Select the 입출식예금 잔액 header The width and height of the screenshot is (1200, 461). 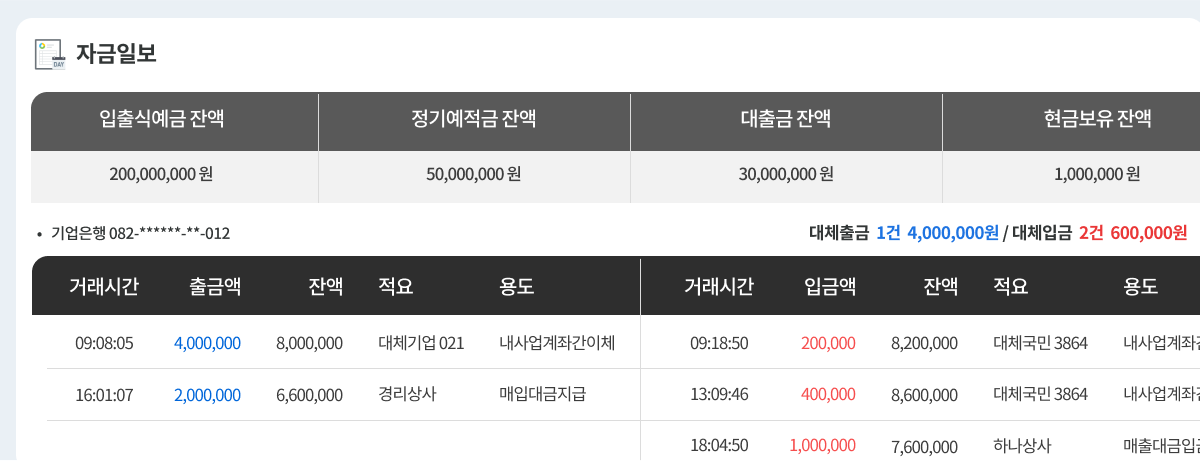coord(161,120)
